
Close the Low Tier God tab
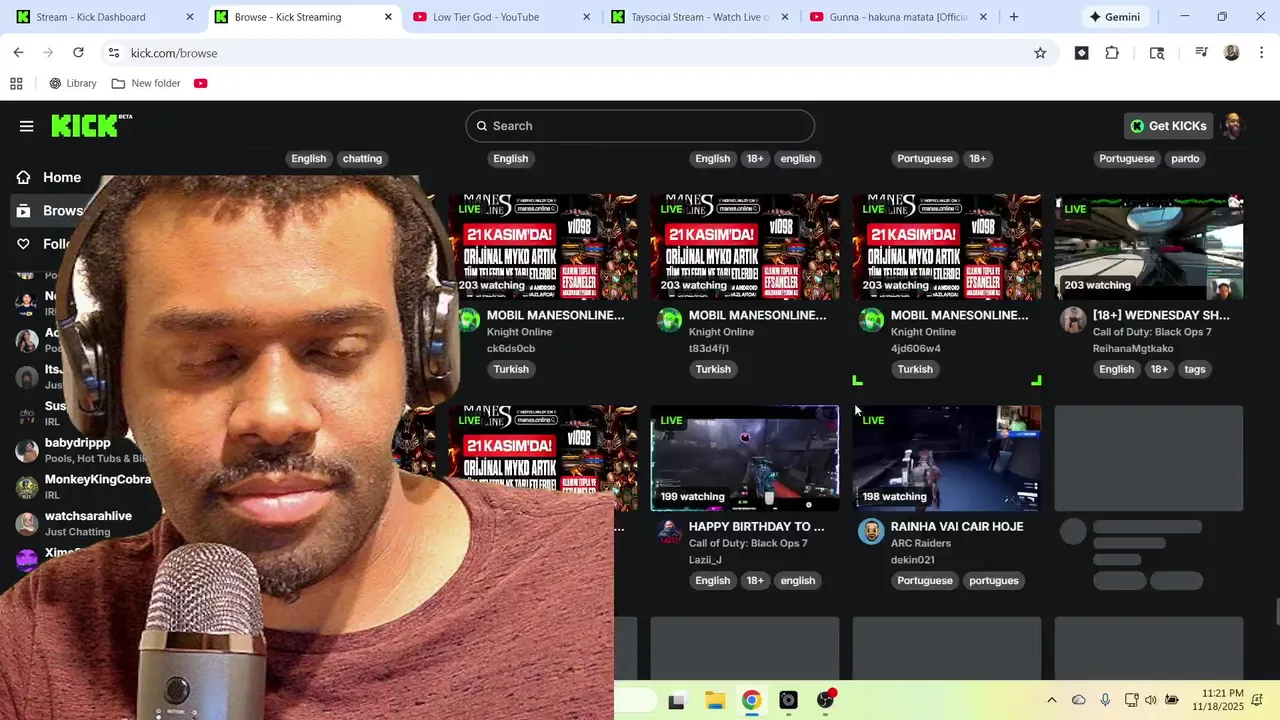(587, 17)
